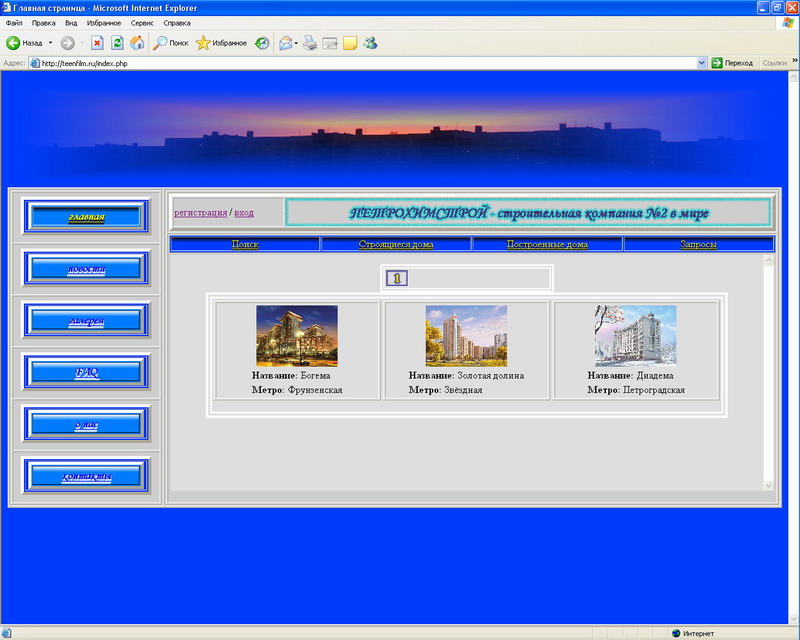The image size is (800, 640).
Task: Switch to Строящиеся дома tab
Action: (396, 244)
